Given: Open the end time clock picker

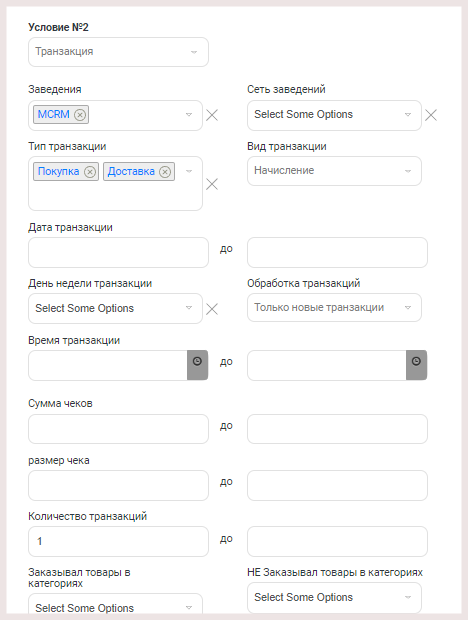Looking at the screenshot, I should click(x=416, y=365).
